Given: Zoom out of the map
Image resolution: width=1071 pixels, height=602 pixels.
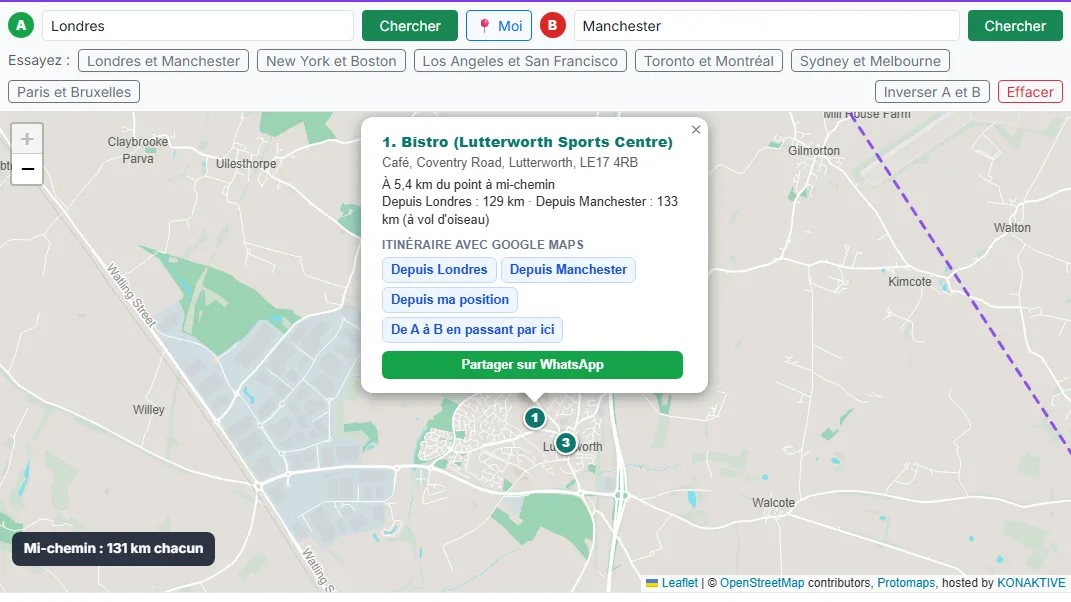Looking at the screenshot, I should (27, 169).
